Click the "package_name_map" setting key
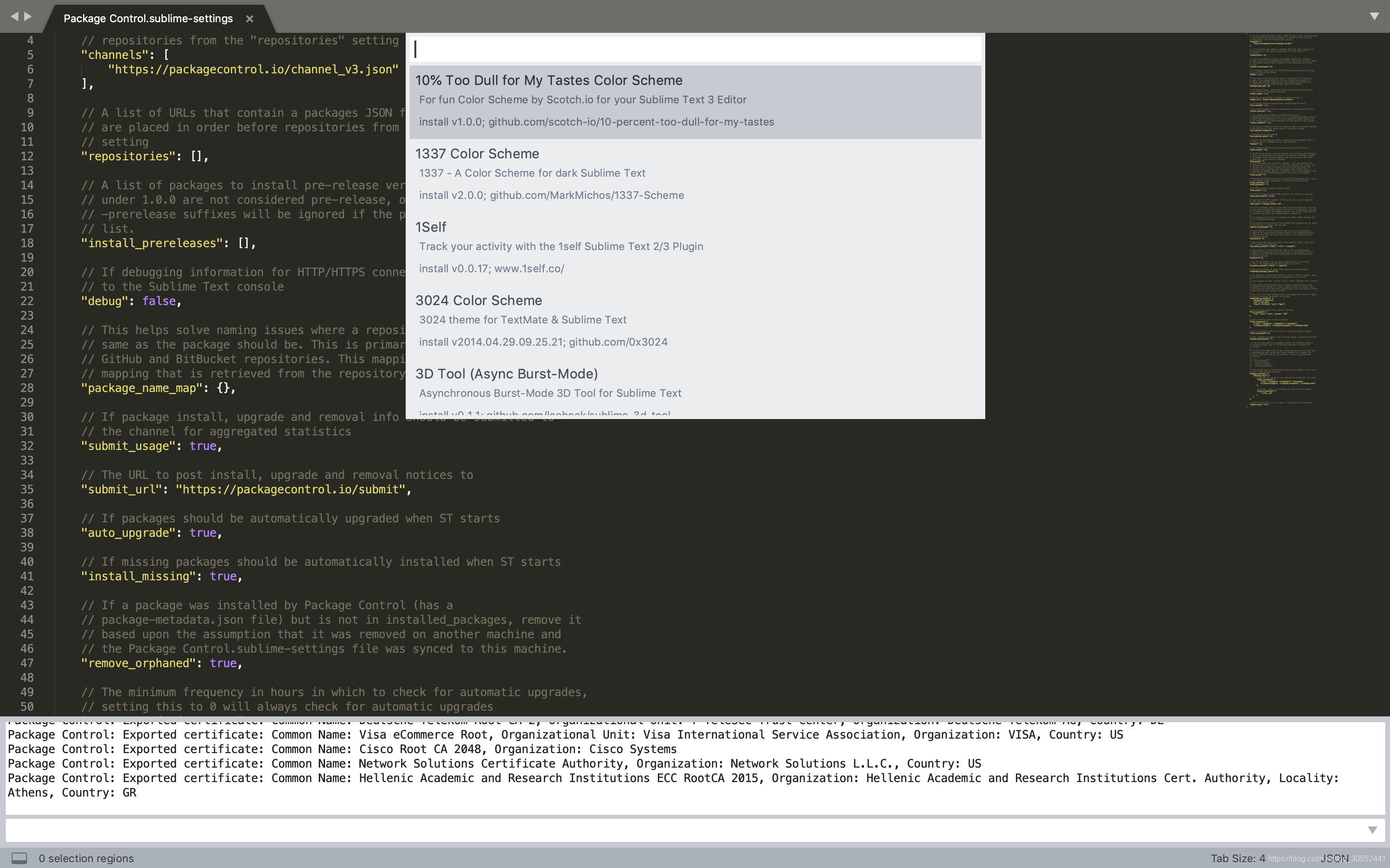The height and width of the screenshot is (868, 1390). coord(142,388)
